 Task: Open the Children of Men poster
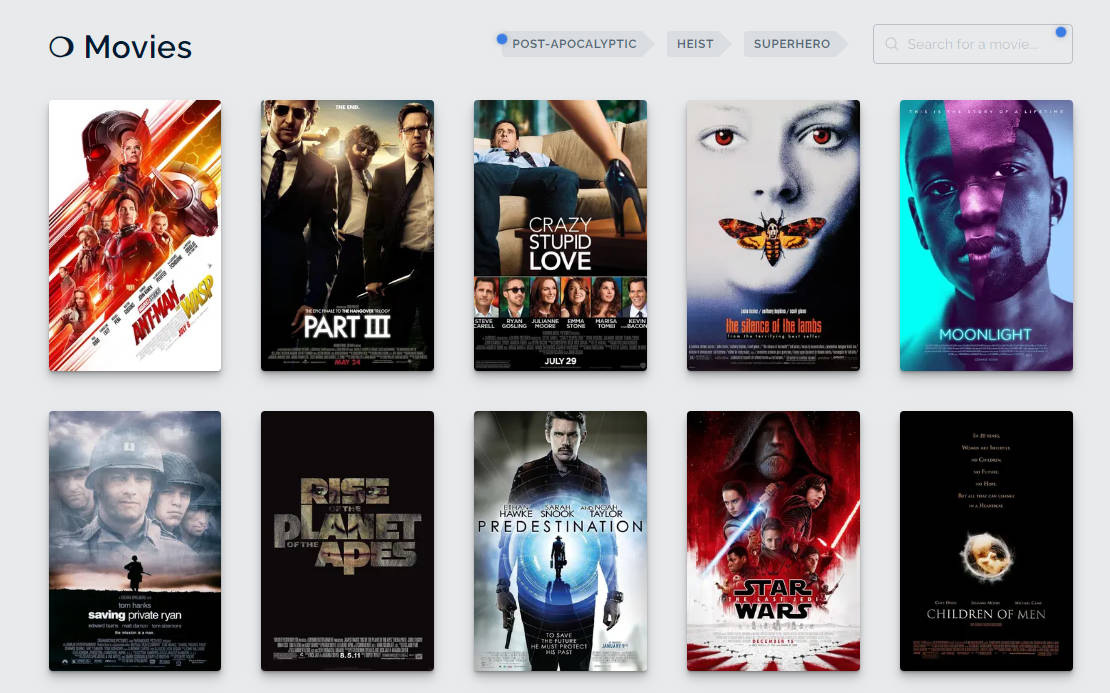986,540
